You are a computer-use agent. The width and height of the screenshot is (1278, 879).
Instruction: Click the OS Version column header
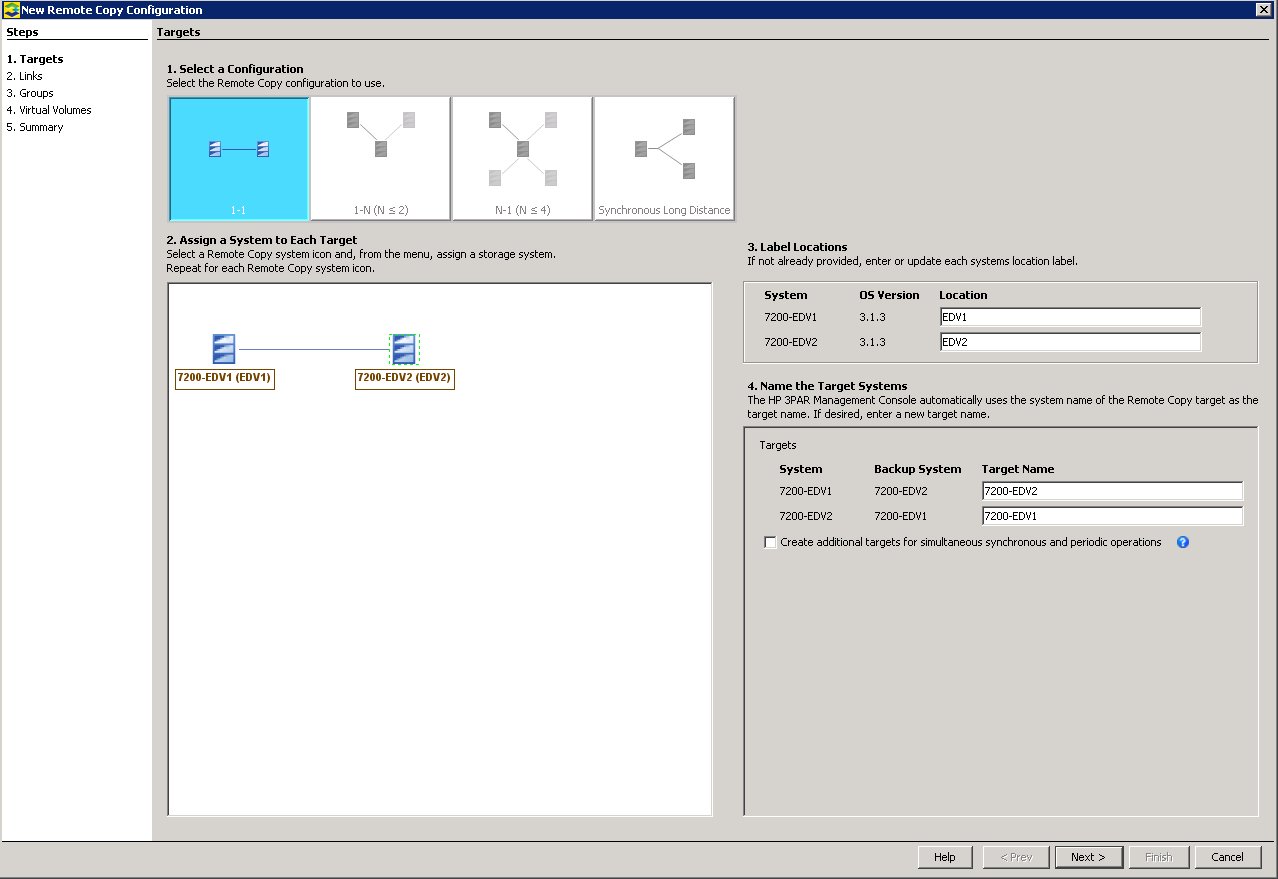click(x=890, y=295)
